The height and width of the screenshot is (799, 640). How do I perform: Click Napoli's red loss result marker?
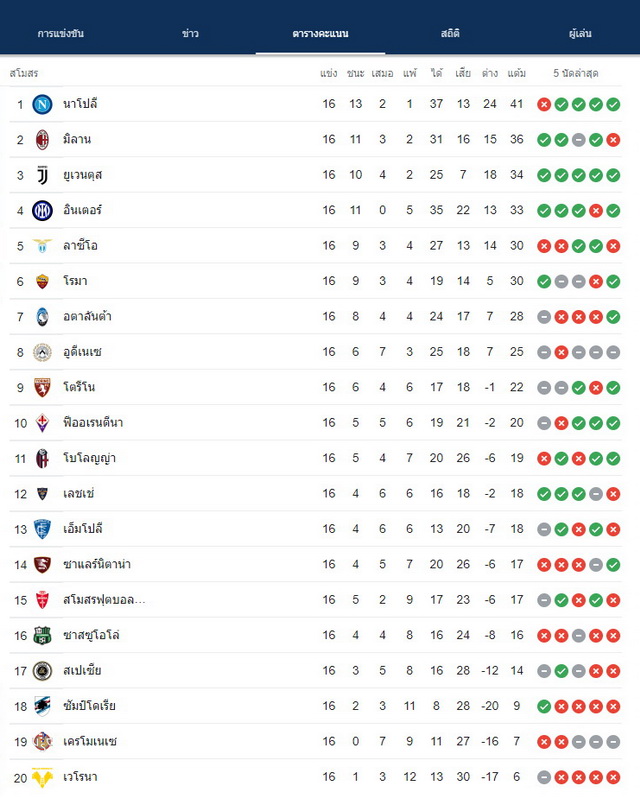544,104
